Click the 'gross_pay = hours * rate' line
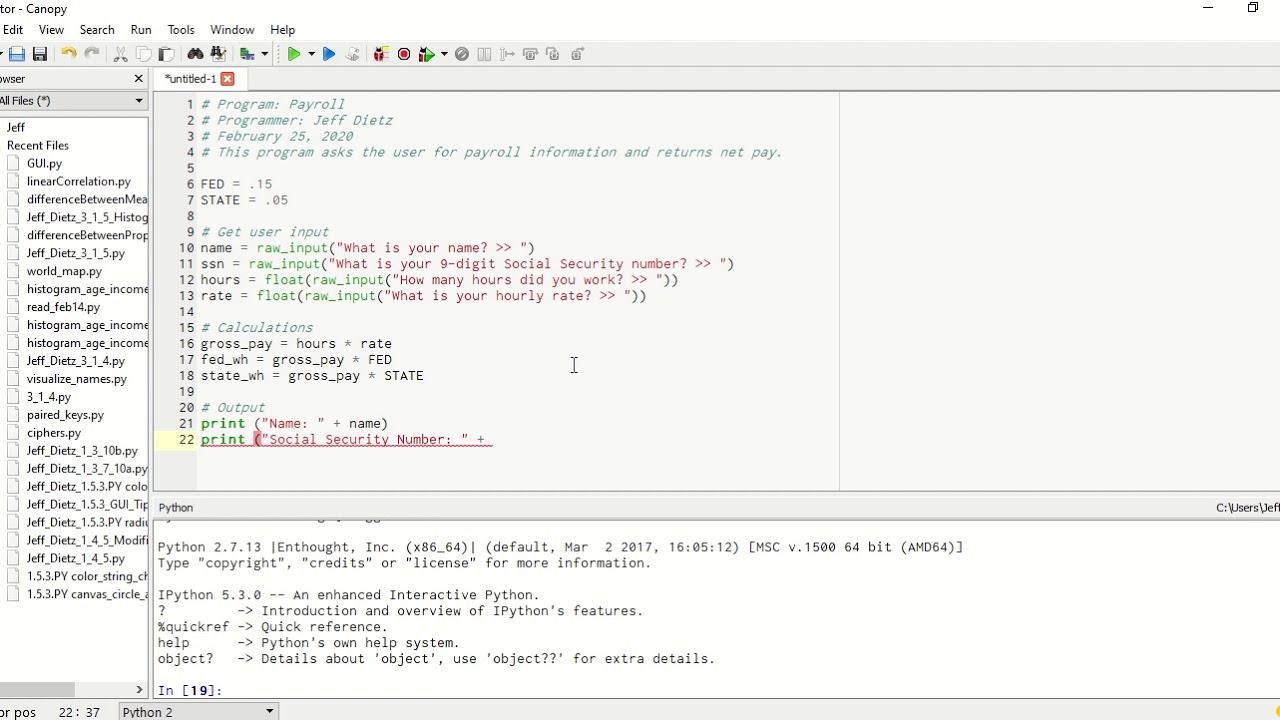 pyautogui.click(x=296, y=344)
